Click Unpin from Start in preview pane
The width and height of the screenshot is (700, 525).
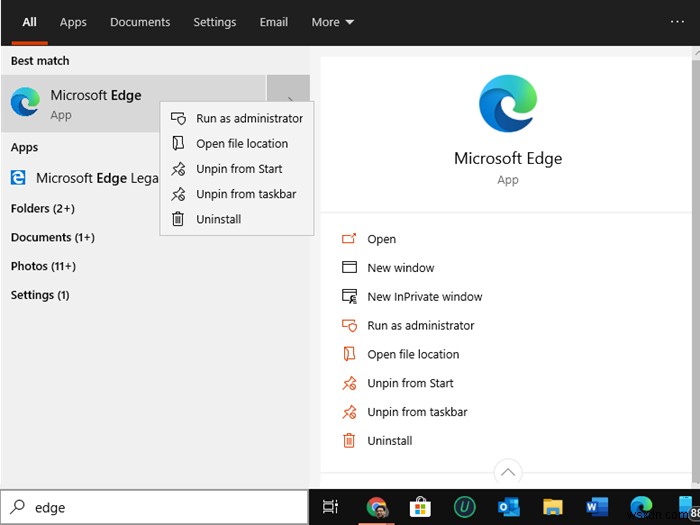coord(410,383)
